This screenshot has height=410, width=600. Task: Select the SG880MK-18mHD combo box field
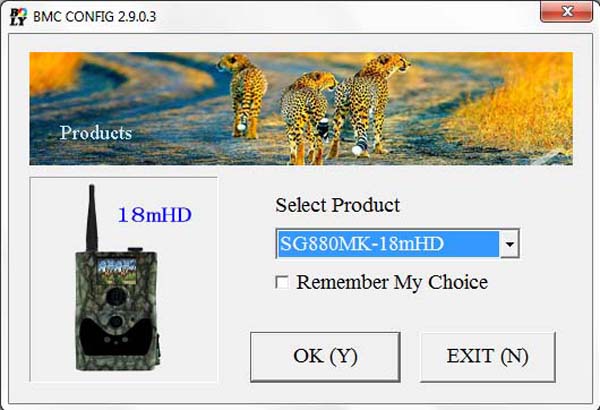tap(397, 243)
